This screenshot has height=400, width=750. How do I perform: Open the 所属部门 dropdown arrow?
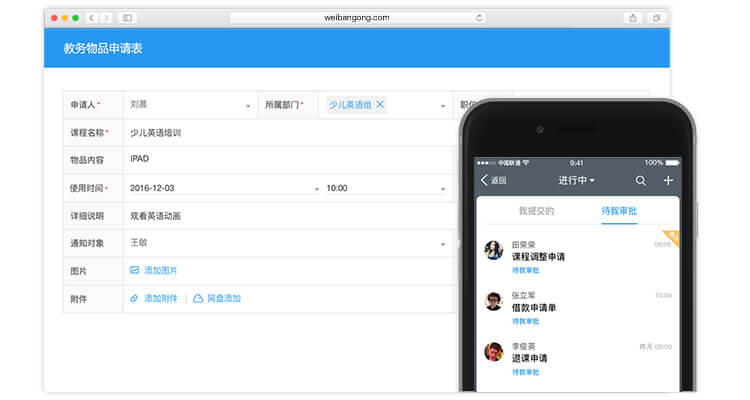point(443,105)
